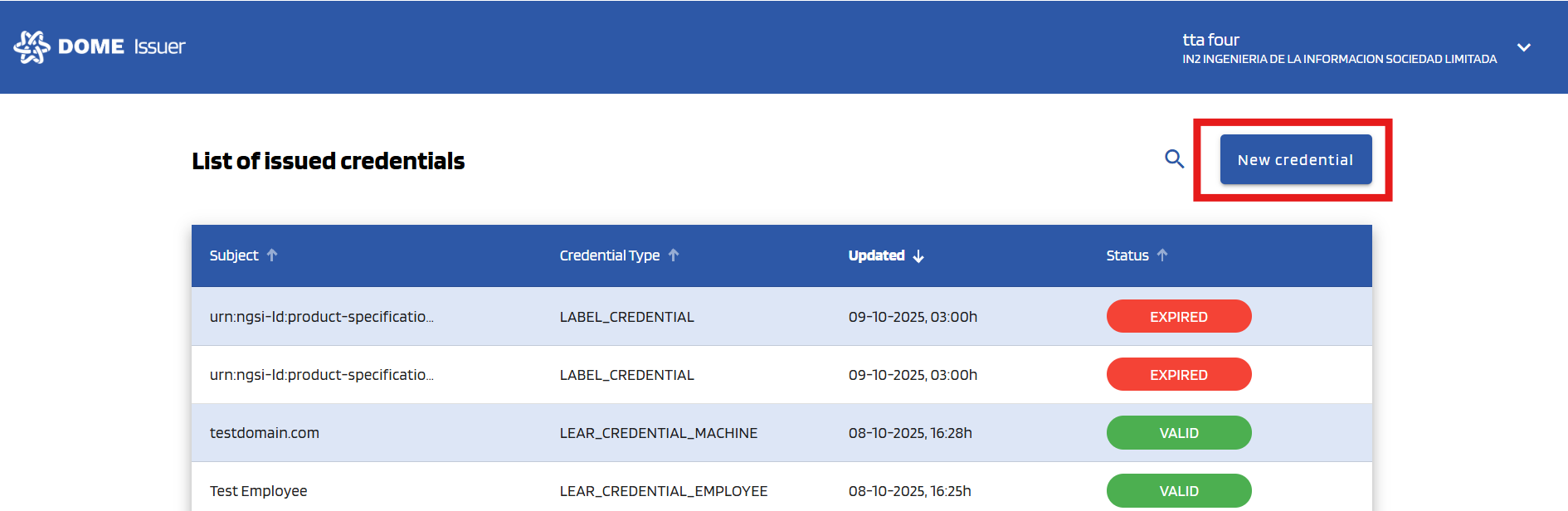The width and height of the screenshot is (1568, 511).
Task: Open the tta four user menu
Action: pyautogui.click(x=1210, y=40)
